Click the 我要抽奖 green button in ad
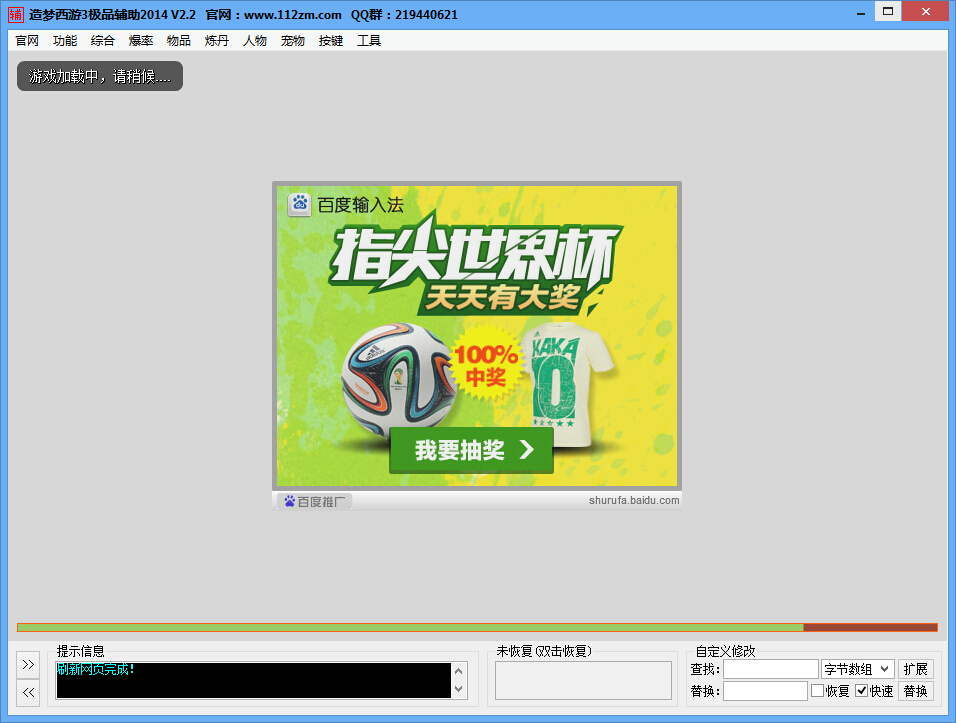The image size is (956, 723). 471,450
